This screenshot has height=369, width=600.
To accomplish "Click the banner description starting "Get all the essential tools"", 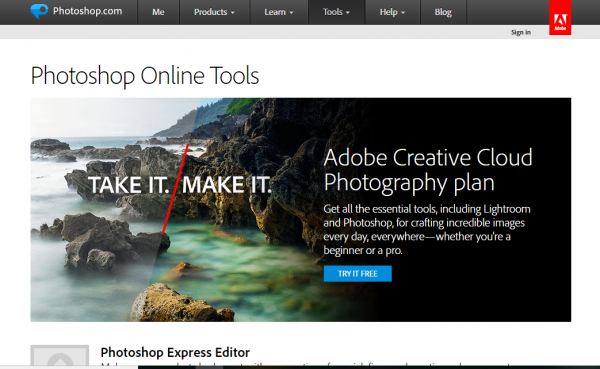I will point(427,230).
